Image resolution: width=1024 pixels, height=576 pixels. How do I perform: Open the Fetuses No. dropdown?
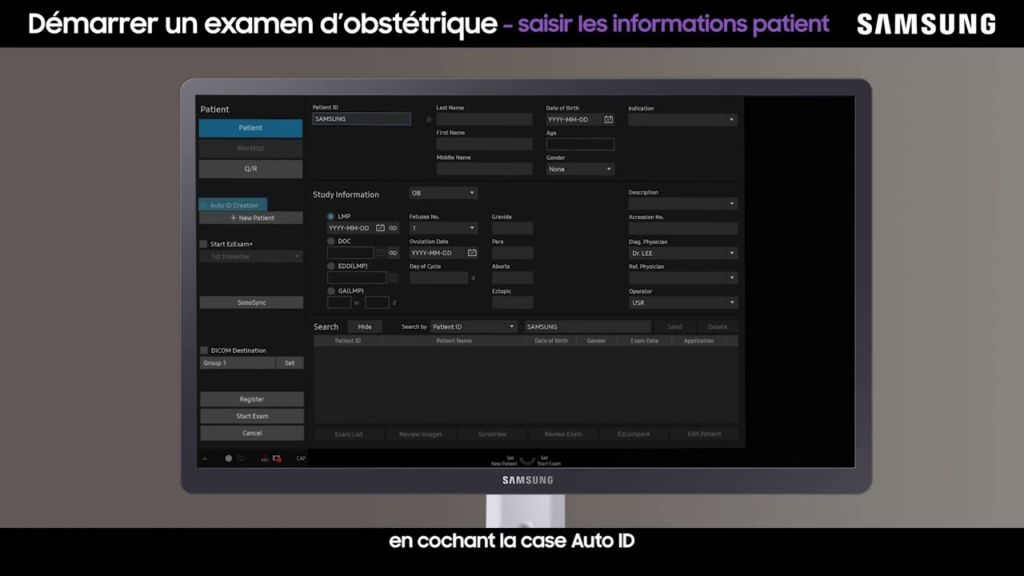point(443,228)
